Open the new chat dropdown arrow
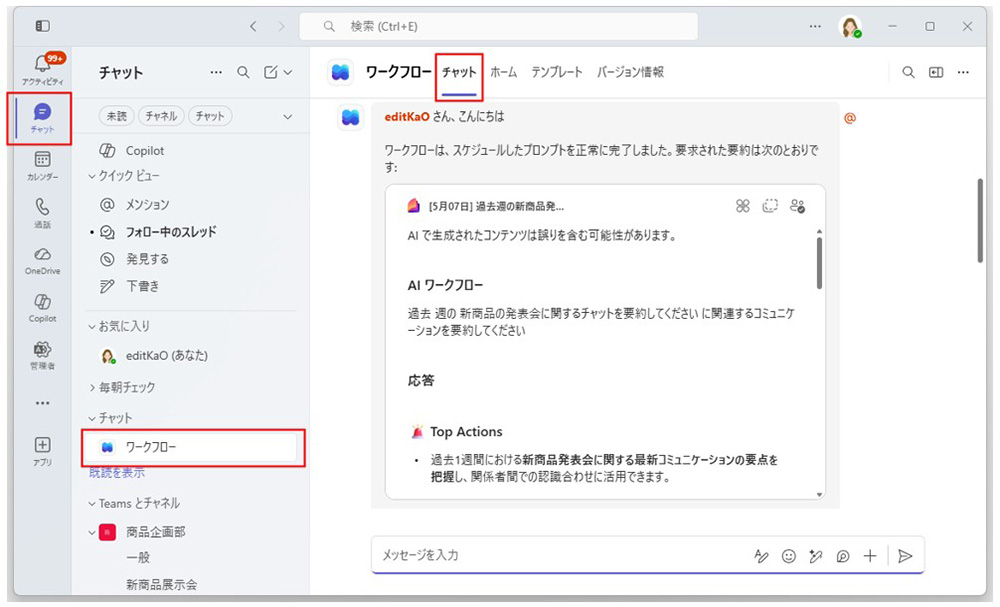The image size is (1000, 607). coord(288,73)
